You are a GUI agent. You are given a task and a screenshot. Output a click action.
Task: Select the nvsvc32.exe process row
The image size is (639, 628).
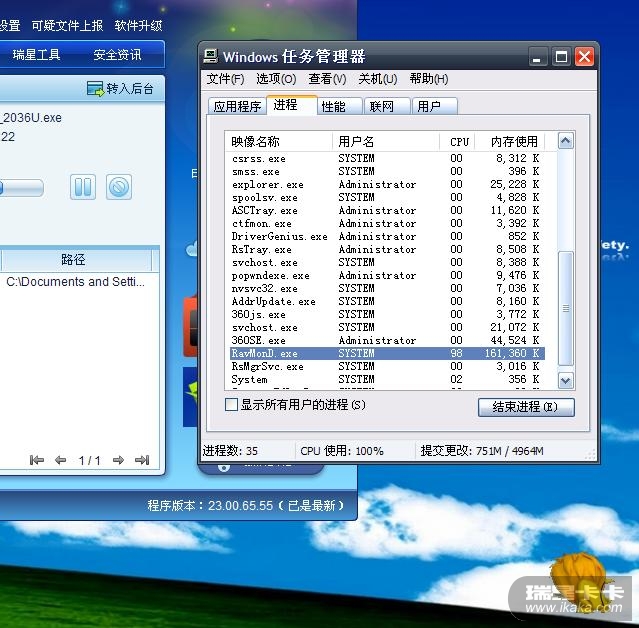coord(385,289)
